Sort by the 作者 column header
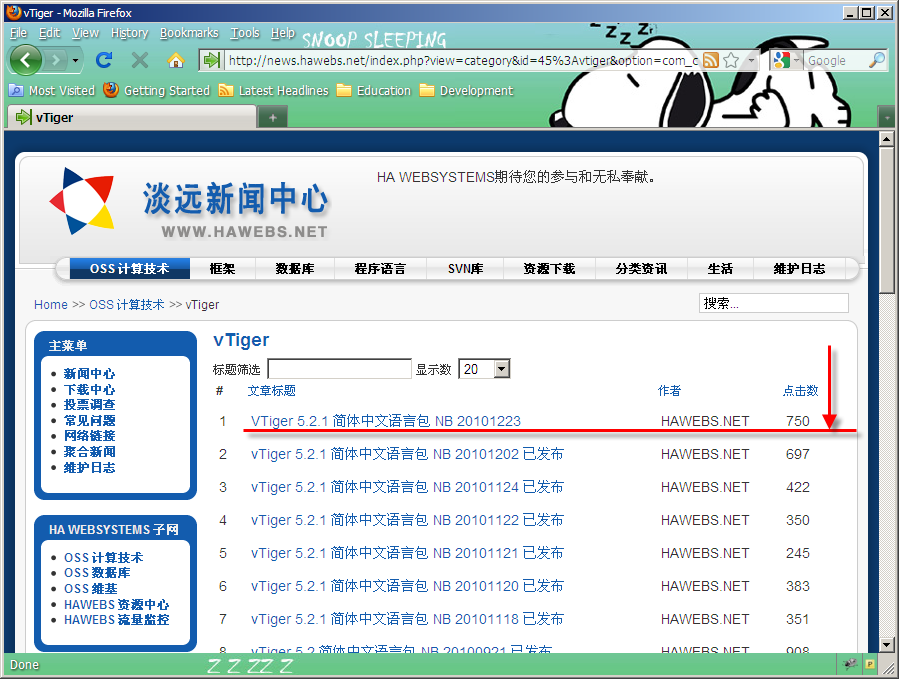The height and width of the screenshot is (679, 899). [669, 391]
